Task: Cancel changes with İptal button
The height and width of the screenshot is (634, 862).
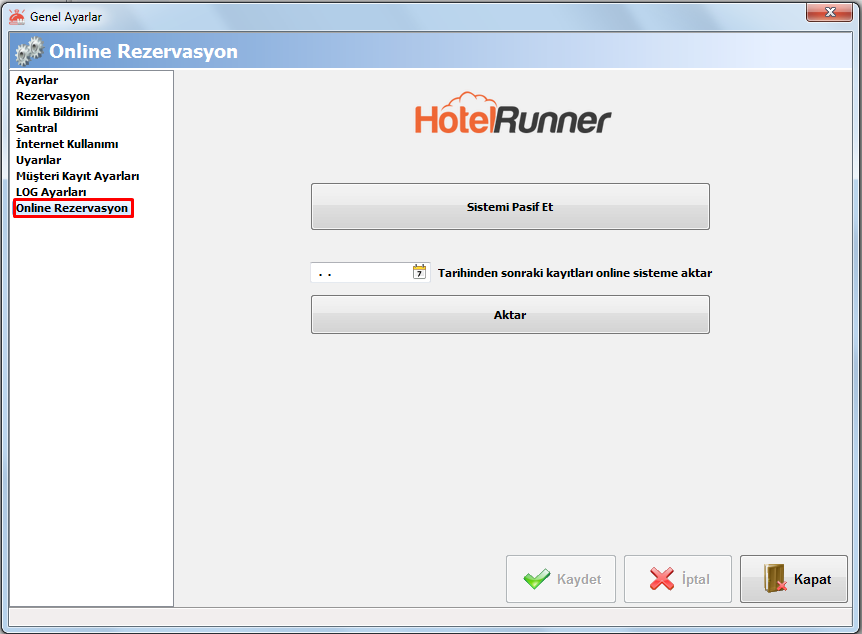Action: click(x=678, y=579)
